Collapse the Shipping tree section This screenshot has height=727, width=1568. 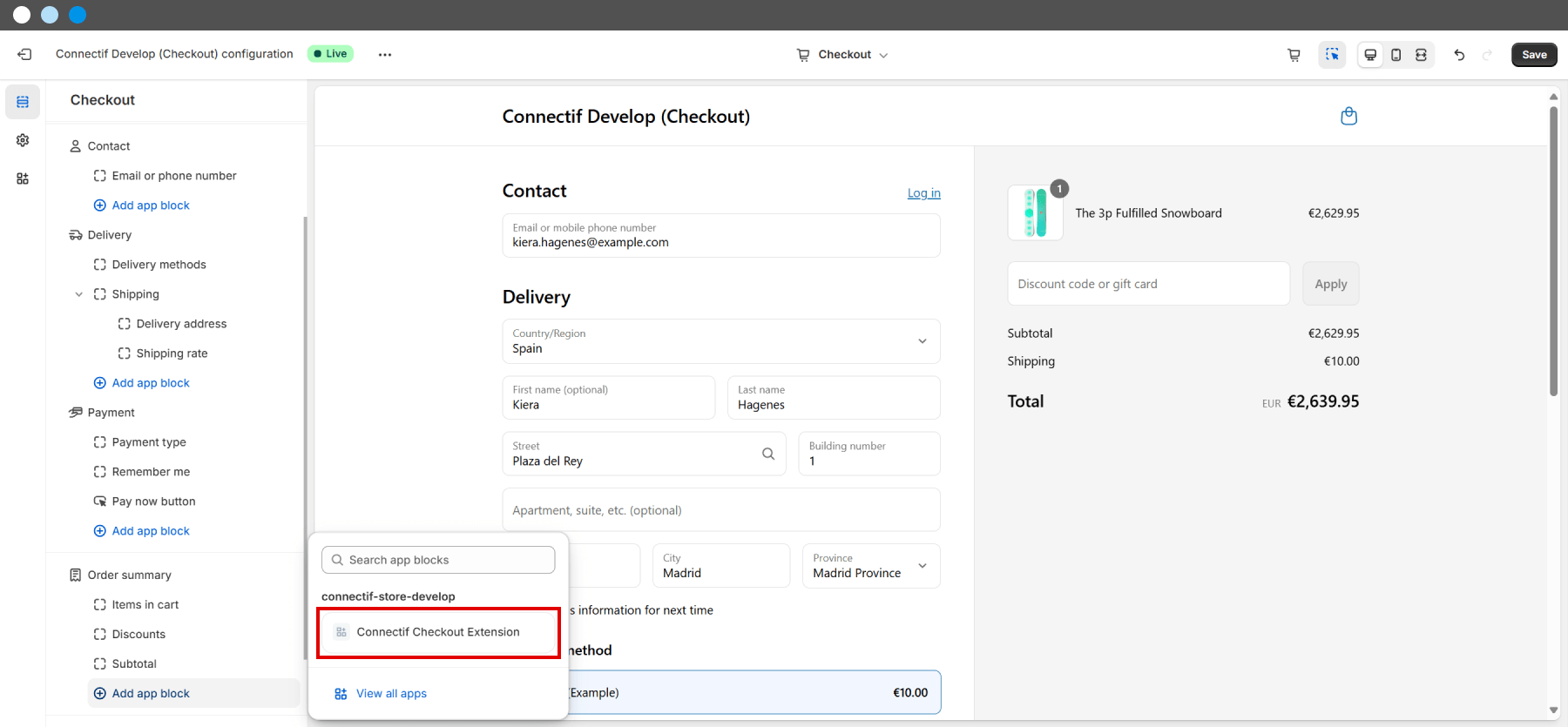pyautogui.click(x=79, y=294)
